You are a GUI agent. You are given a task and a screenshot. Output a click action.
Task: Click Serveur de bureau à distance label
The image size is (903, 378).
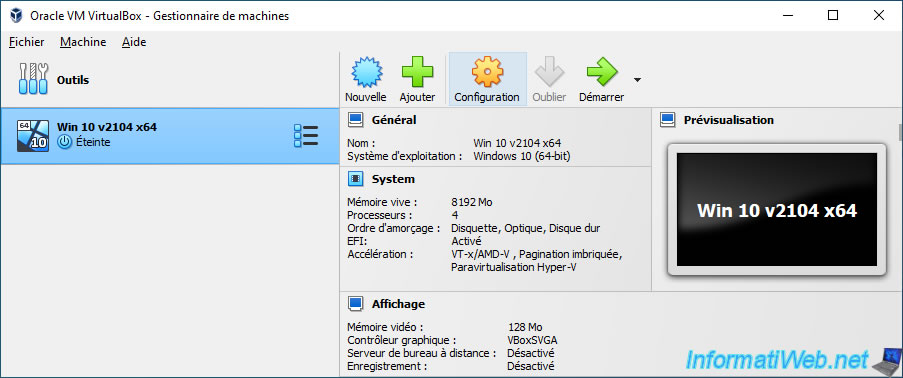[x=422, y=353]
